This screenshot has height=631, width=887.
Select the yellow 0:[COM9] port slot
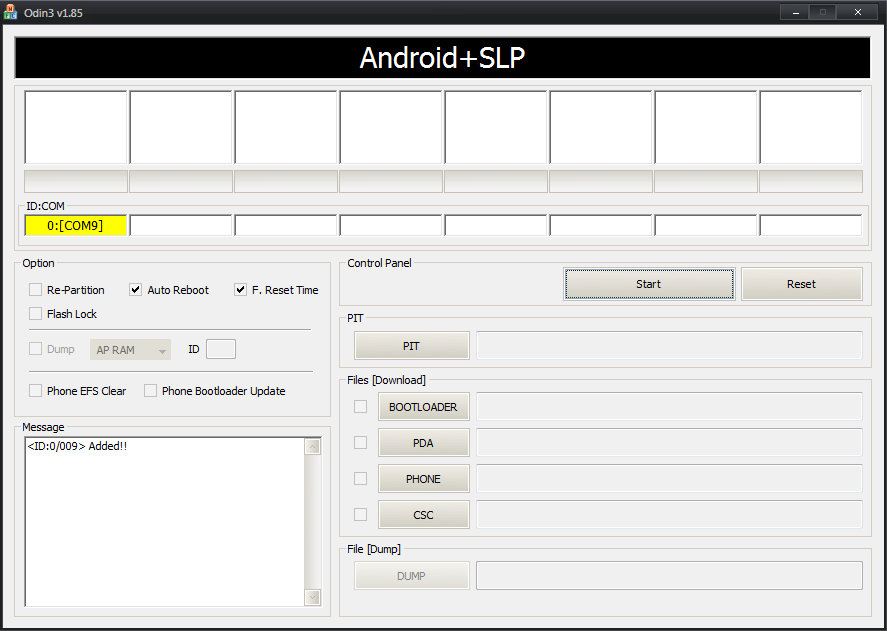(x=75, y=226)
